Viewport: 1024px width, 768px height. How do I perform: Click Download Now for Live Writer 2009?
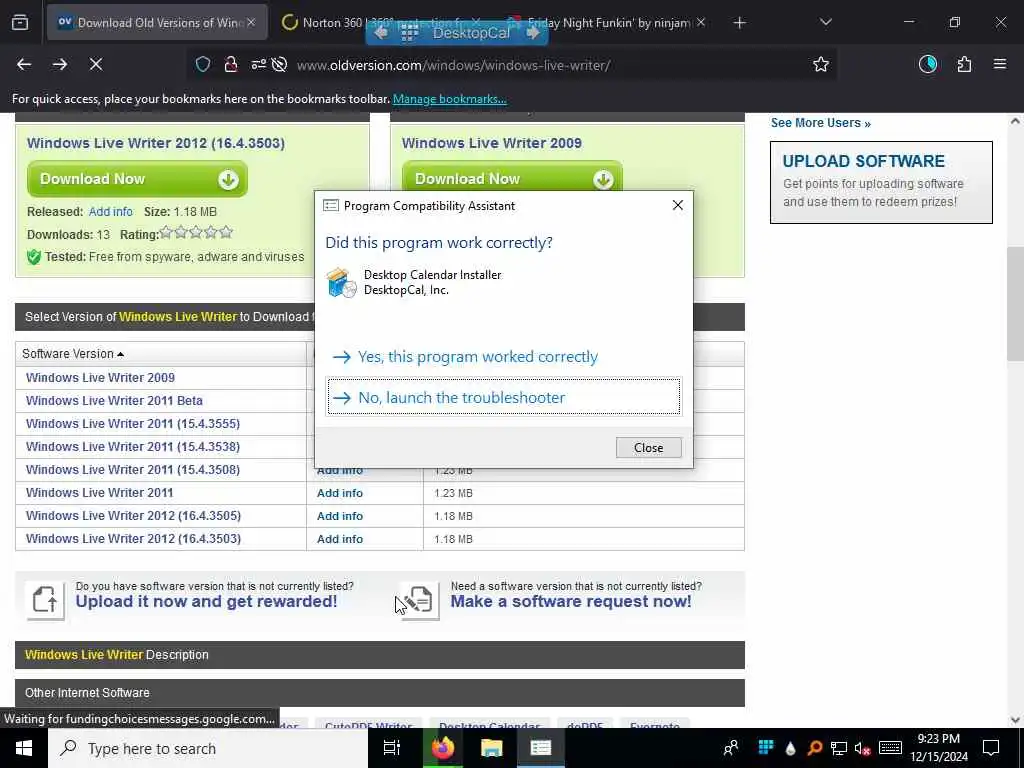click(512, 178)
